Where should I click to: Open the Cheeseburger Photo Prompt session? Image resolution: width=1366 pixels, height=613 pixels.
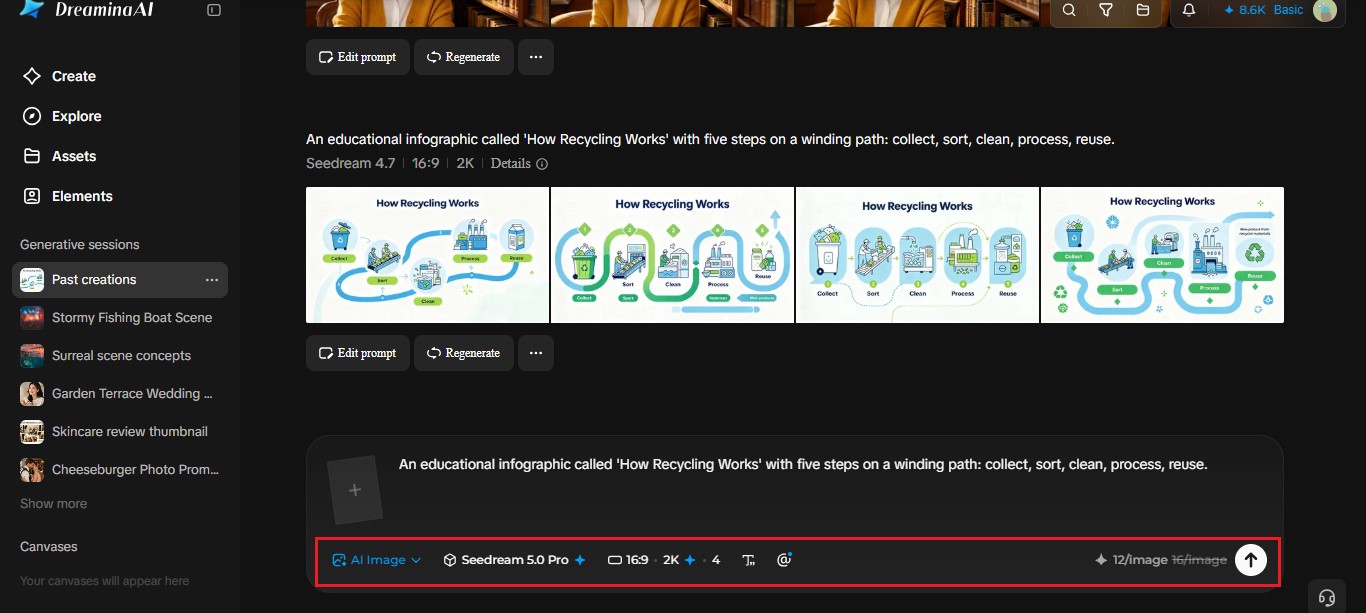pos(120,470)
